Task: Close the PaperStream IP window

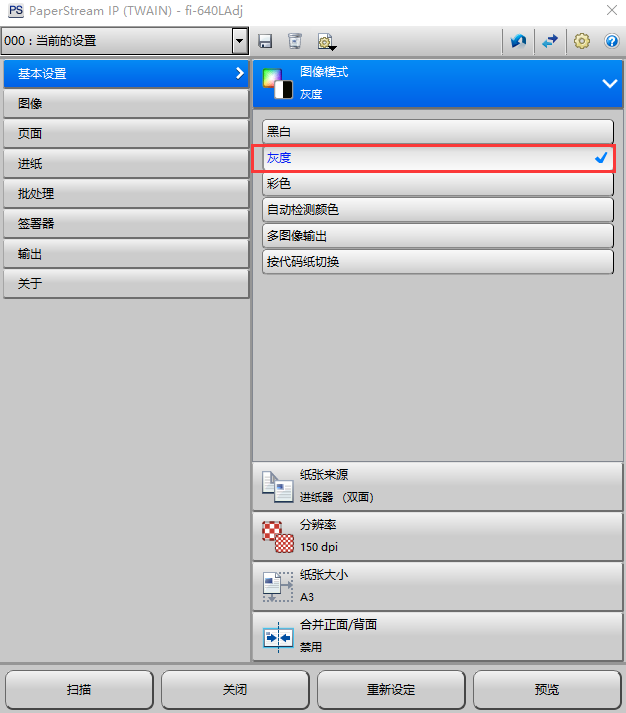Action: click(x=611, y=10)
